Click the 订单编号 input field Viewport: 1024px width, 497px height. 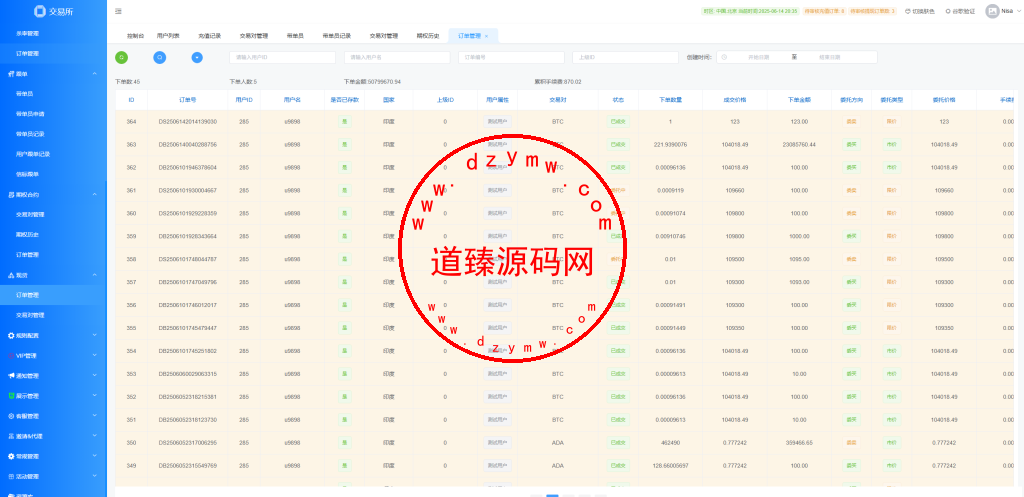(511, 57)
